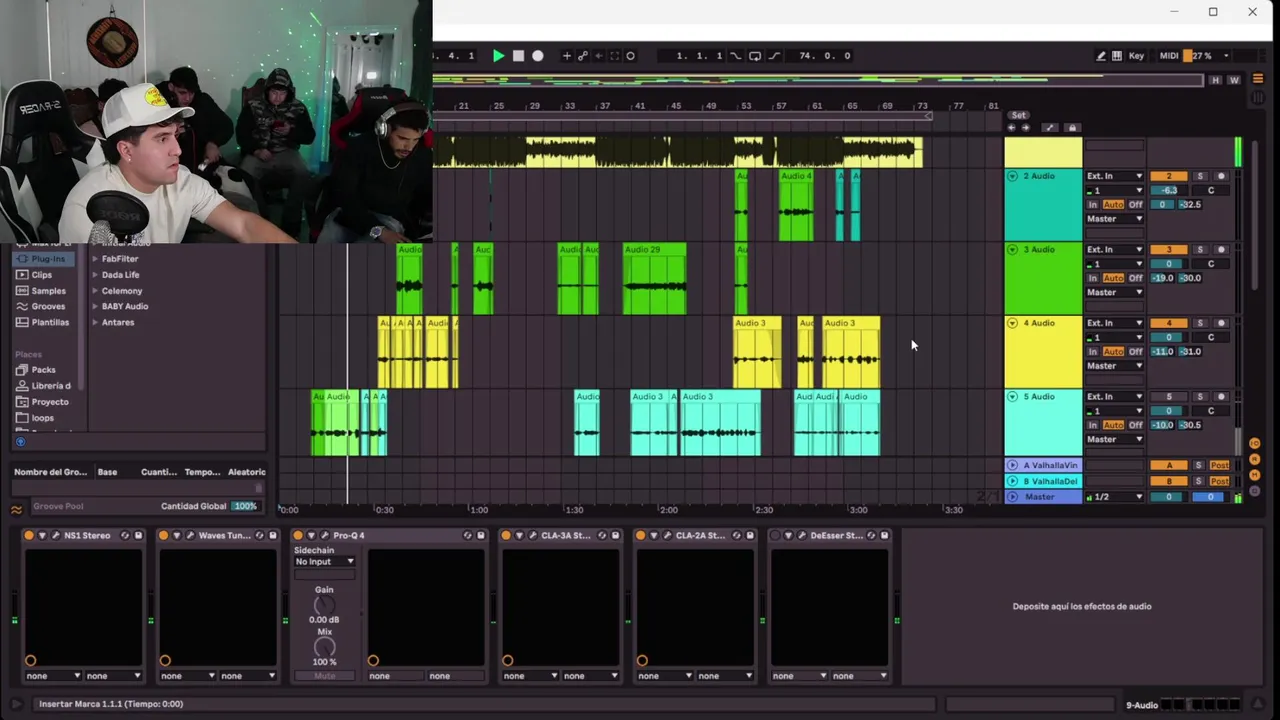Image resolution: width=1280 pixels, height=720 pixels.
Task: Click the Set locator button
Action: pos(1018,116)
